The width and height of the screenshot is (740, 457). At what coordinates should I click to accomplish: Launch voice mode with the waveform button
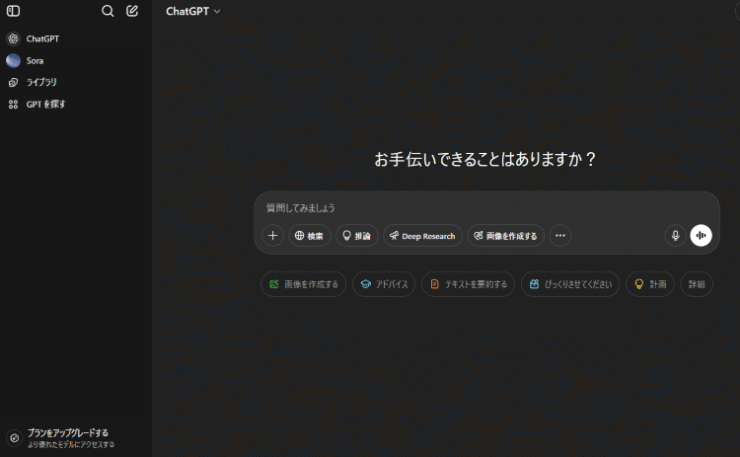(701, 235)
